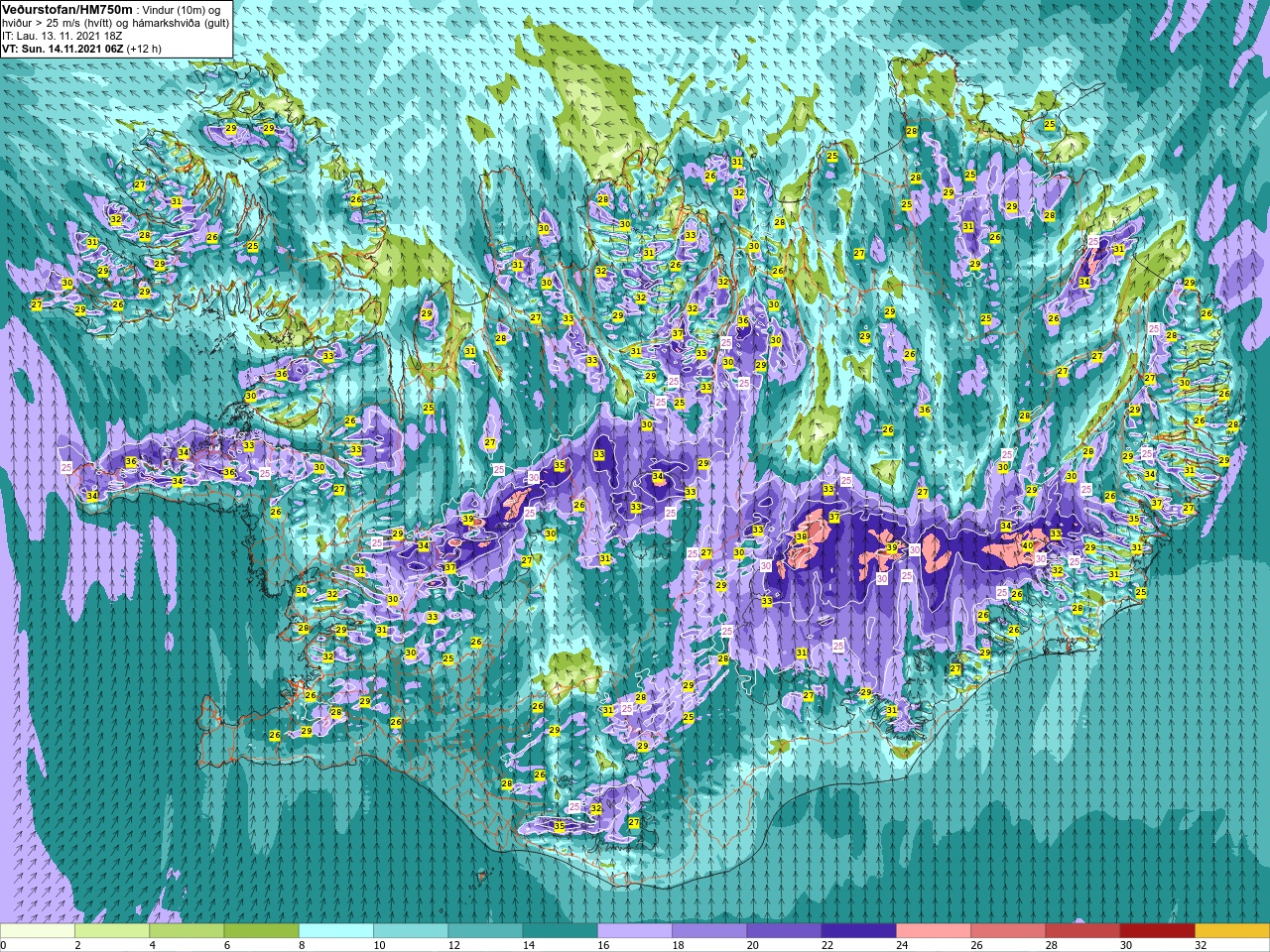This screenshot has height=952, width=1270.
Task: Click the orange legend swatch above 32
Action: tap(1232, 931)
